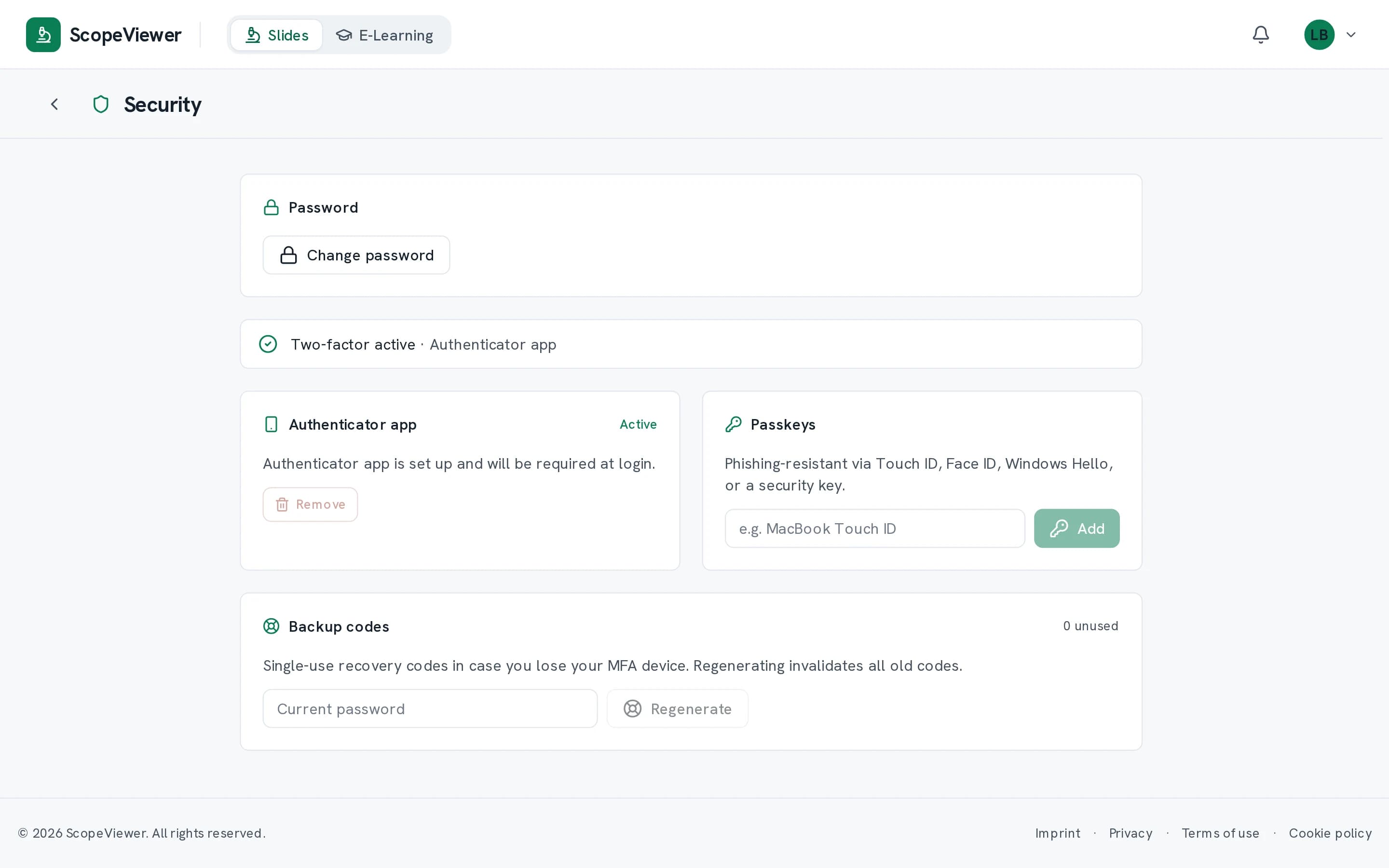Click the copyright notice text
Viewport: 1389px width, 868px height.
[x=142, y=833]
